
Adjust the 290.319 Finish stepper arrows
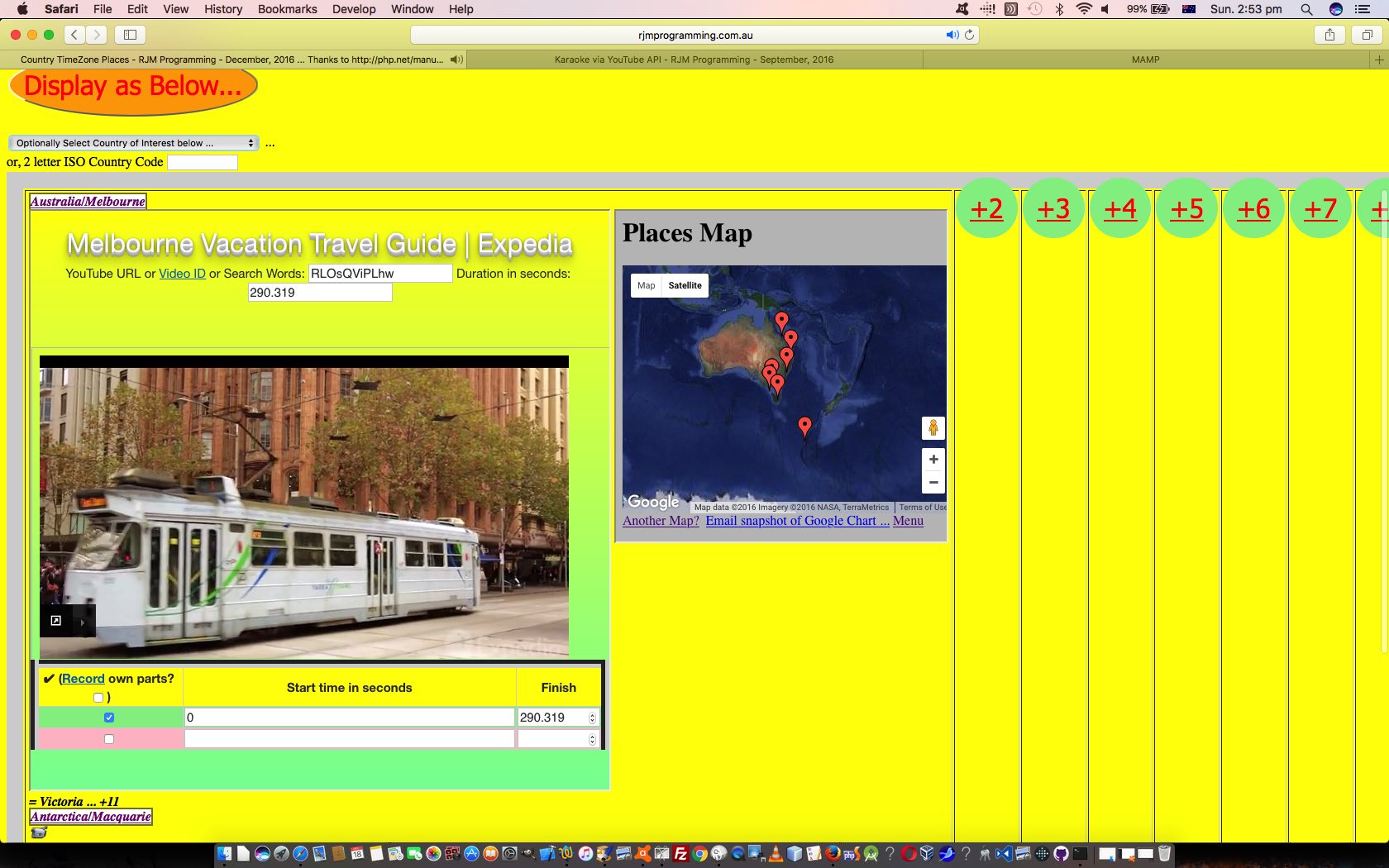pos(592,718)
